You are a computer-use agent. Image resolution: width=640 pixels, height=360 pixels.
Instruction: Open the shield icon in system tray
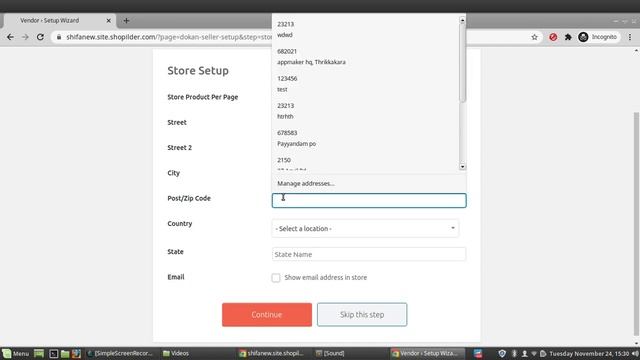pyautogui.click(x=502, y=353)
